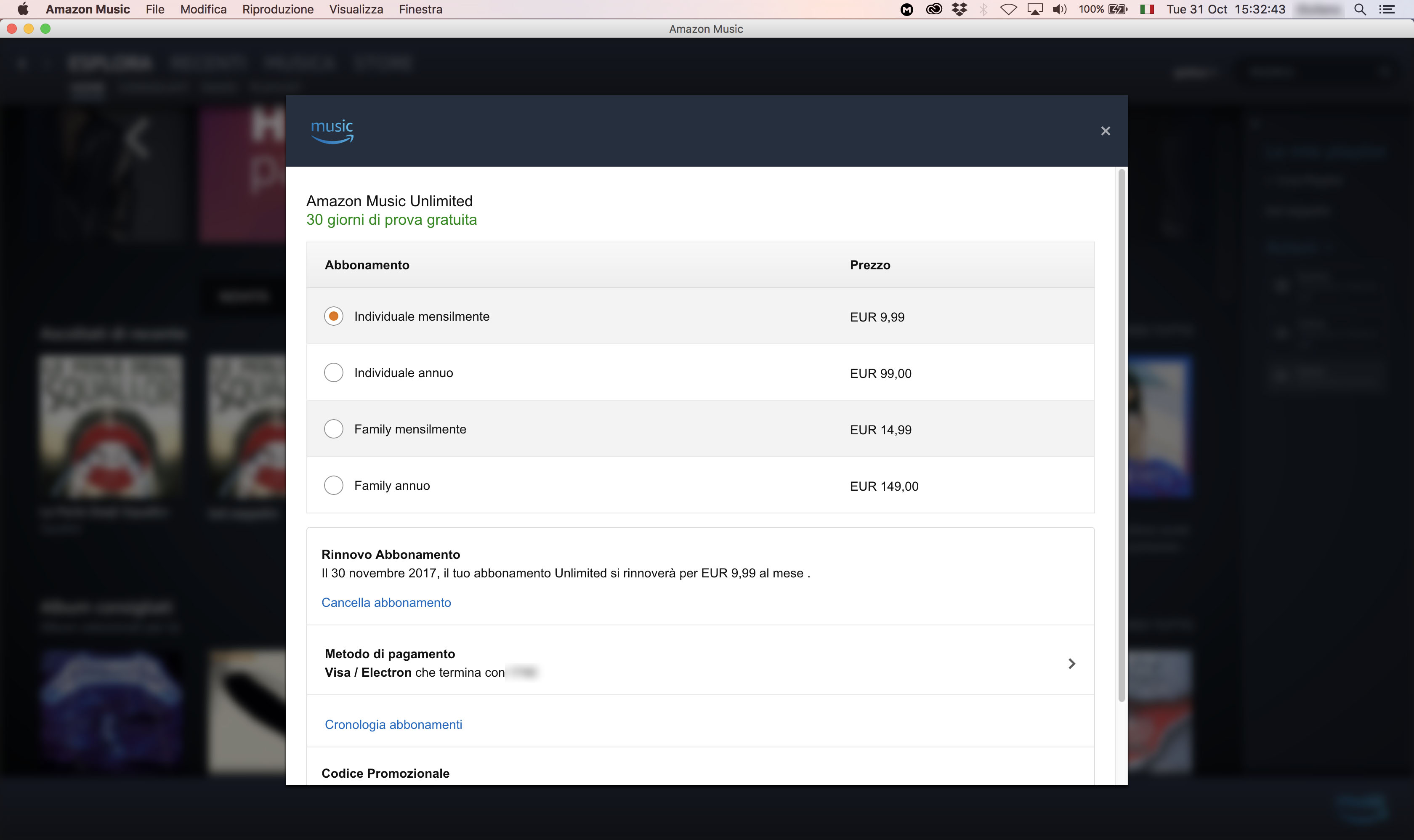Click Codice Promozionale heading
This screenshot has height=840, width=1414.
click(x=385, y=773)
